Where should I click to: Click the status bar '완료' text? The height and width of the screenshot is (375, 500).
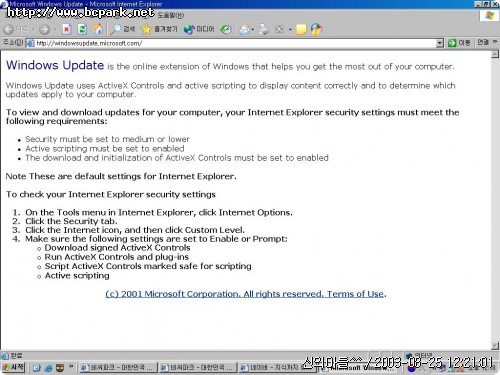coord(17,355)
